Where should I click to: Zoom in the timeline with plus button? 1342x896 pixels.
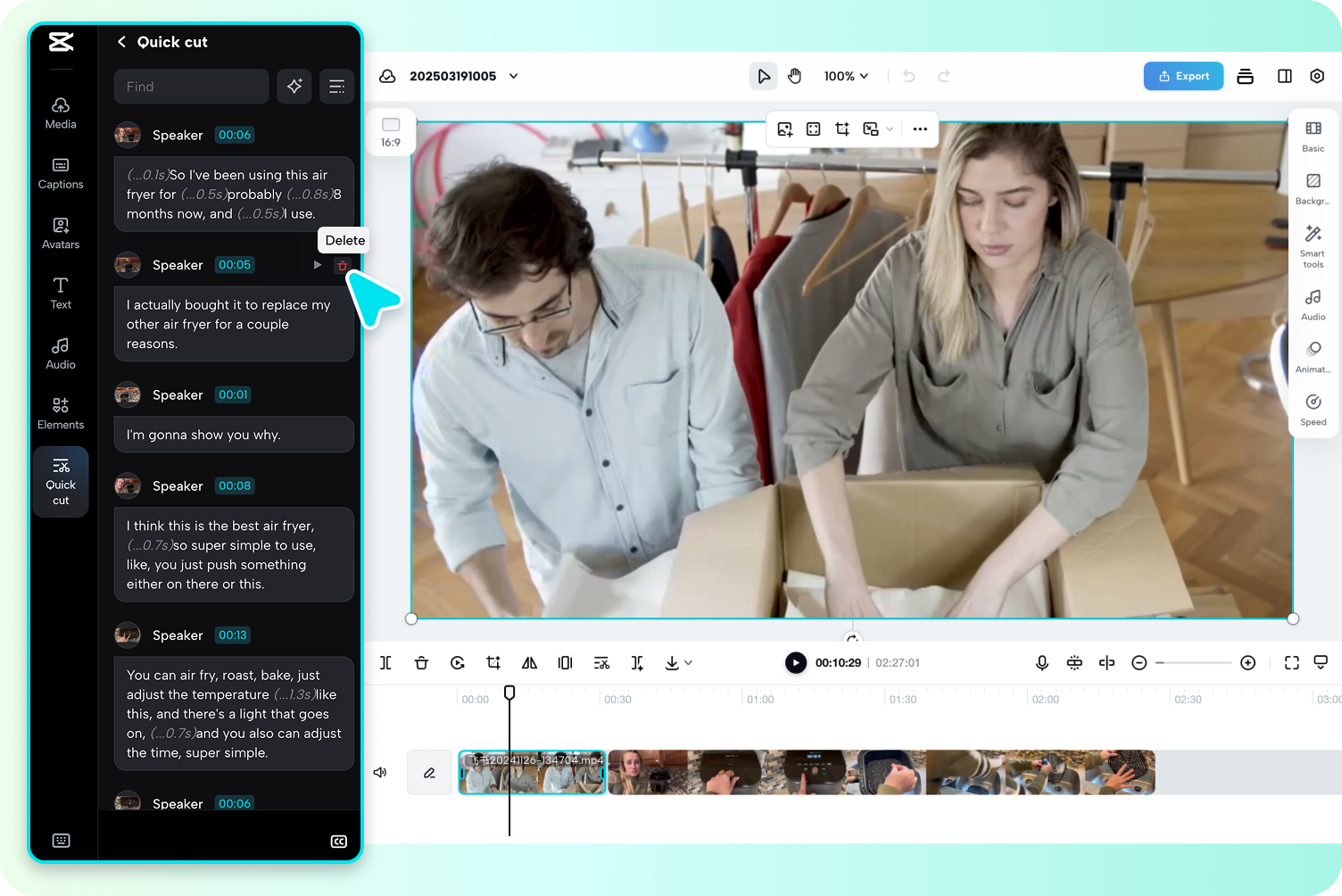click(1248, 663)
